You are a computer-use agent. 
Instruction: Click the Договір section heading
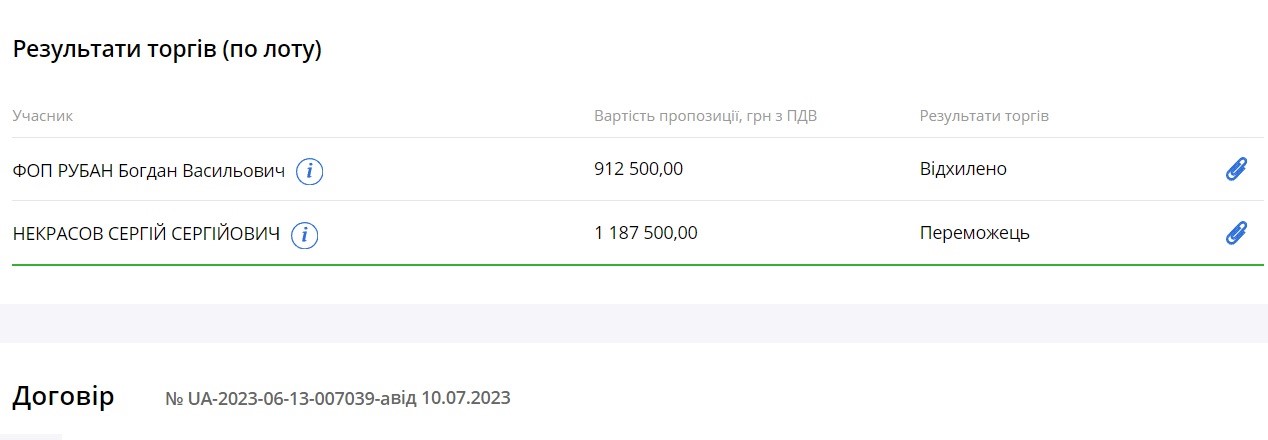pyautogui.click(x=63, y=397)
